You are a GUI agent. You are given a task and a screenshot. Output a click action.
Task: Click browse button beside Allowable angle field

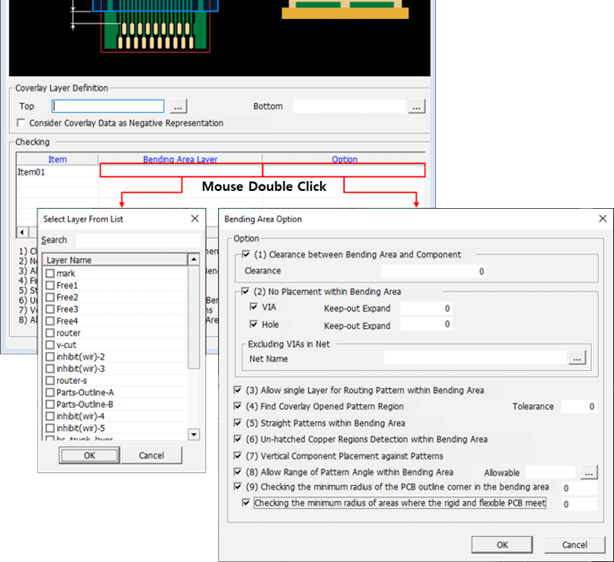tap(590, 472)
